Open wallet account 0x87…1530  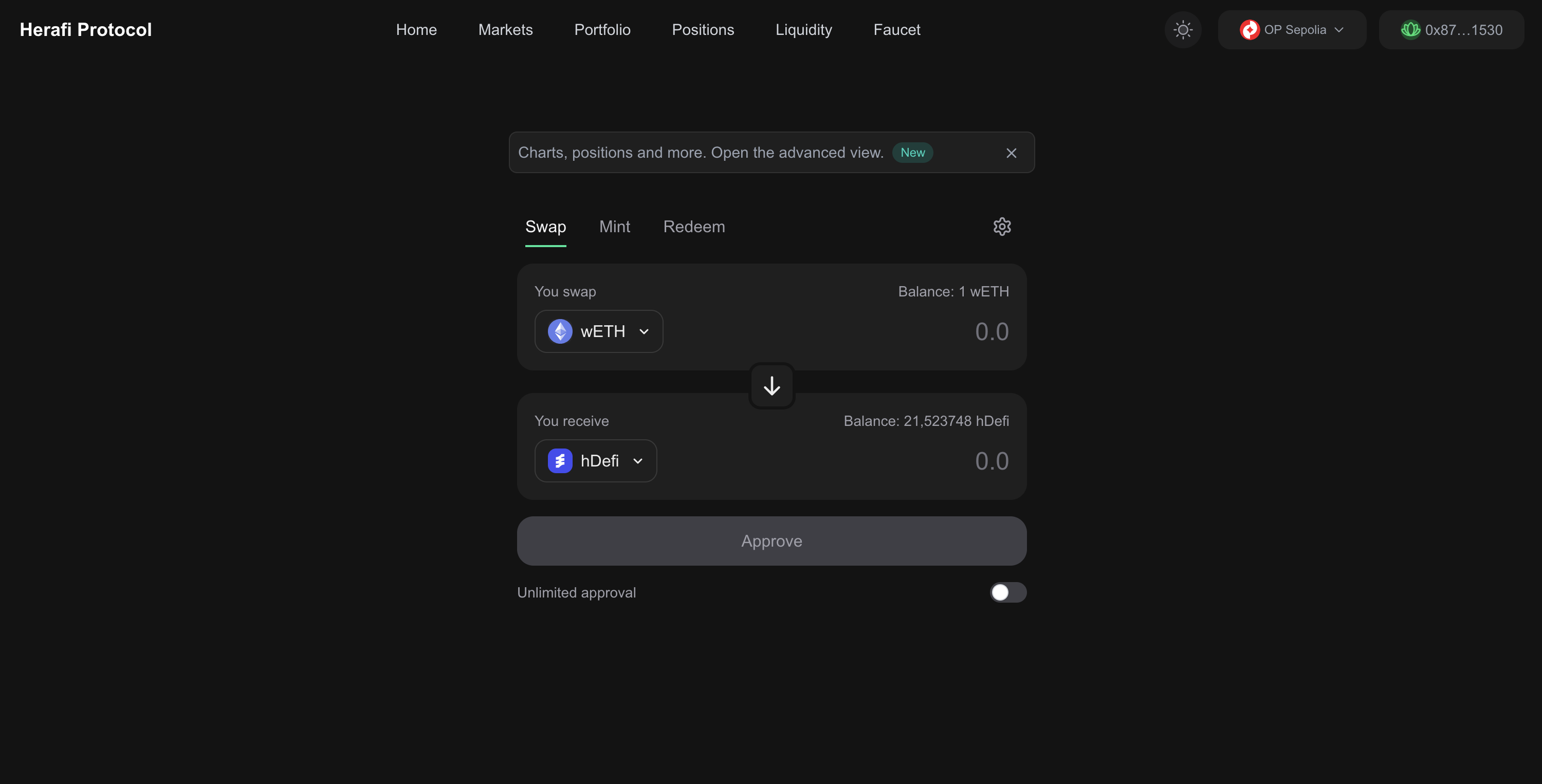[x=1451, y=30]
